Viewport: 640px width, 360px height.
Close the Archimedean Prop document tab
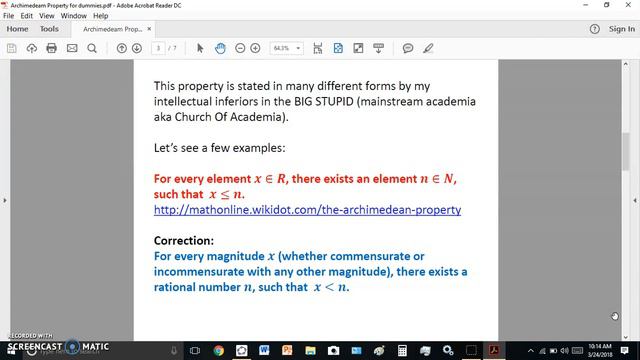(149, 29)
